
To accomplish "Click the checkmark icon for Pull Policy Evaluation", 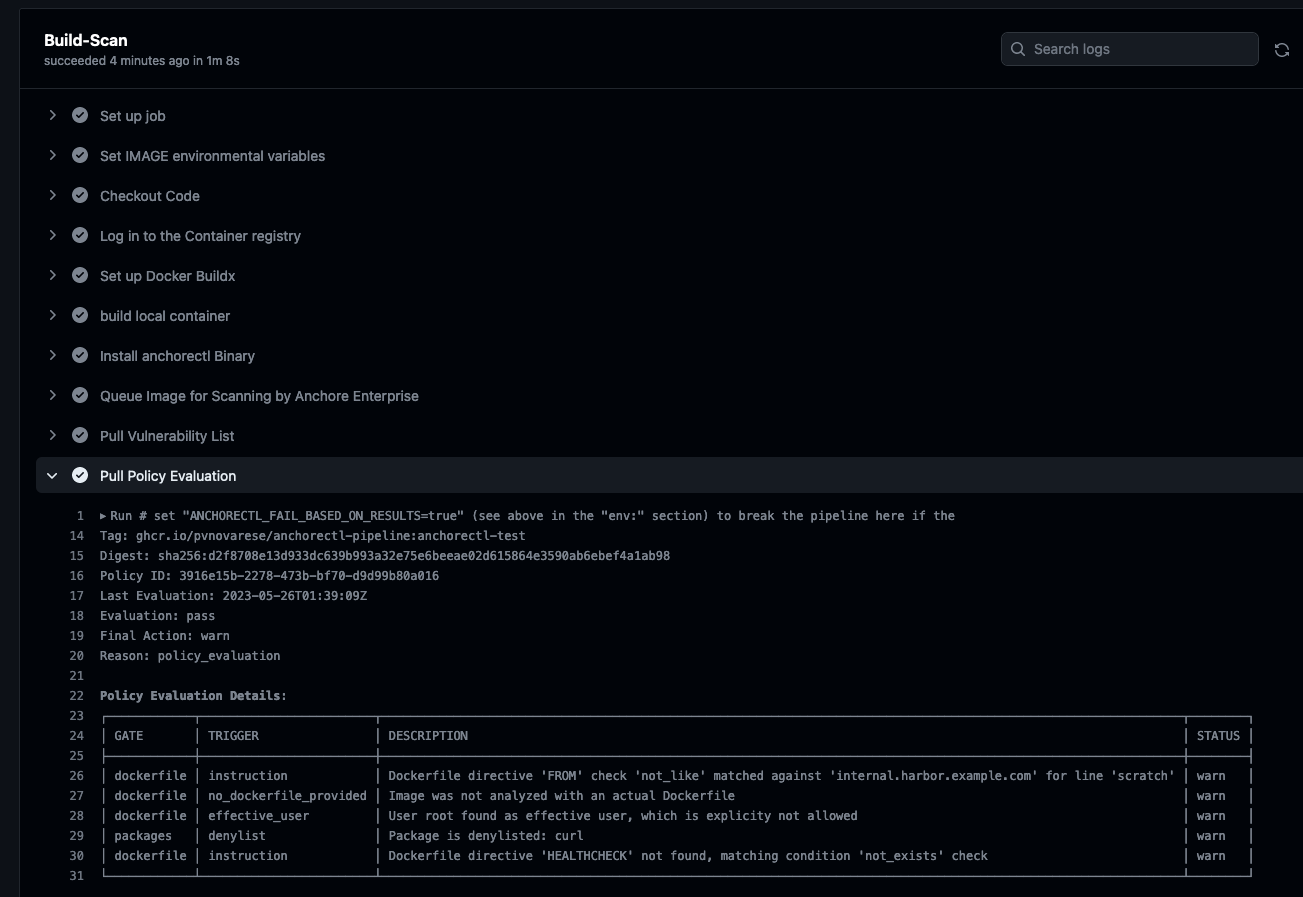I will point(80,476).
